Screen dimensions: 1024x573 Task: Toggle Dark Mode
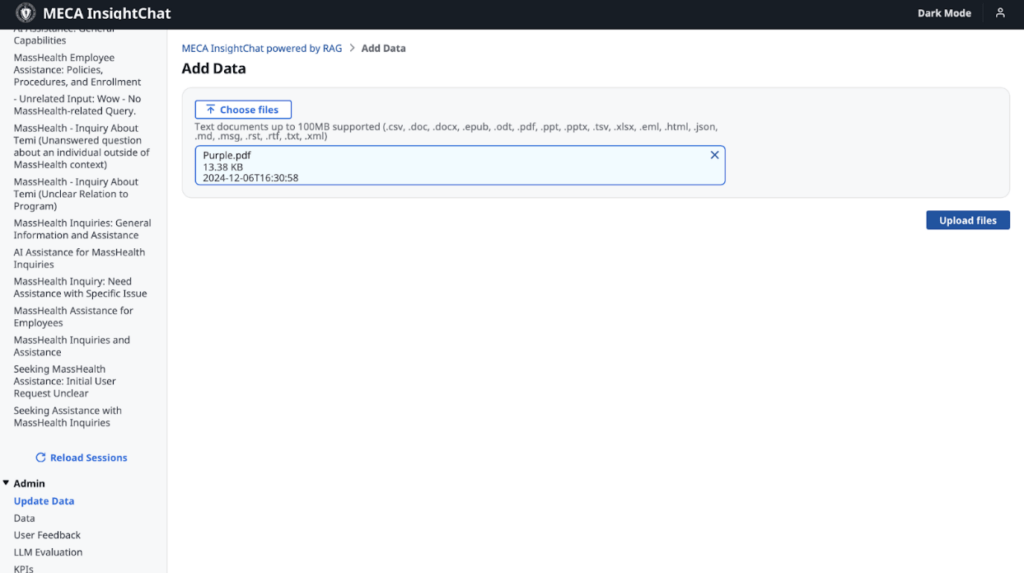(944, 13)
